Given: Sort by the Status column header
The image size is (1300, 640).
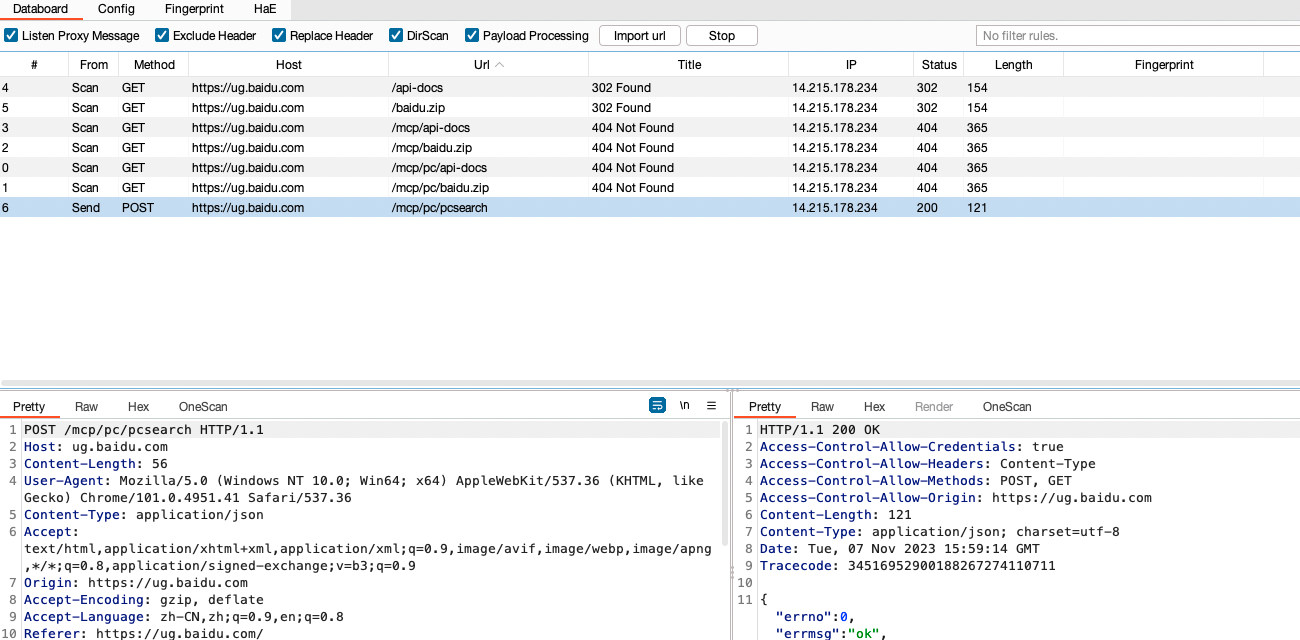Looking at the screenshot, I should click(x=939, y=64).
